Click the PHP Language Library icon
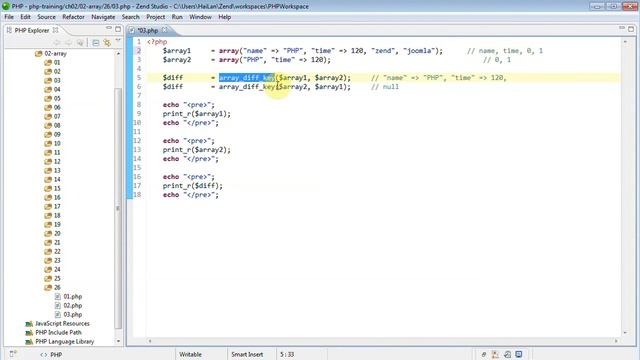 click(x=29, y=341)
